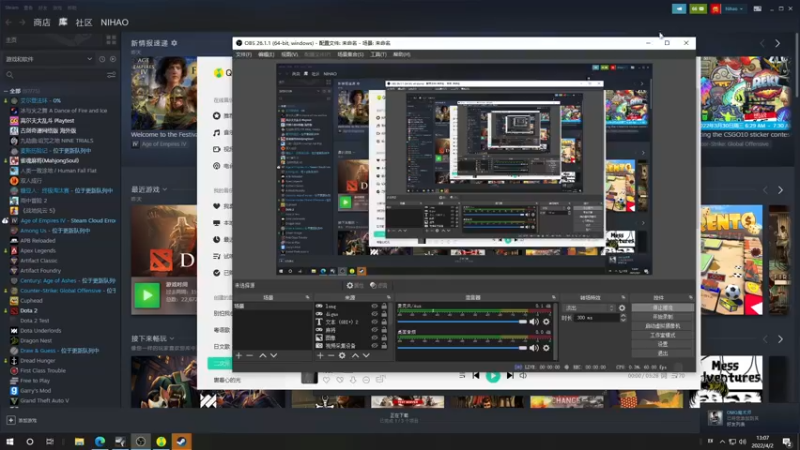Open second mixer channel settings gear

(x=546, y=347)
